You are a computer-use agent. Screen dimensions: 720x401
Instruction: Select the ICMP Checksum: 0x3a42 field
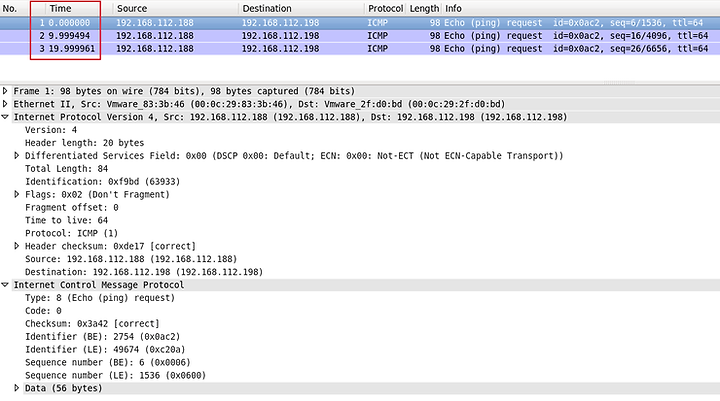click(x=92, y=324)
